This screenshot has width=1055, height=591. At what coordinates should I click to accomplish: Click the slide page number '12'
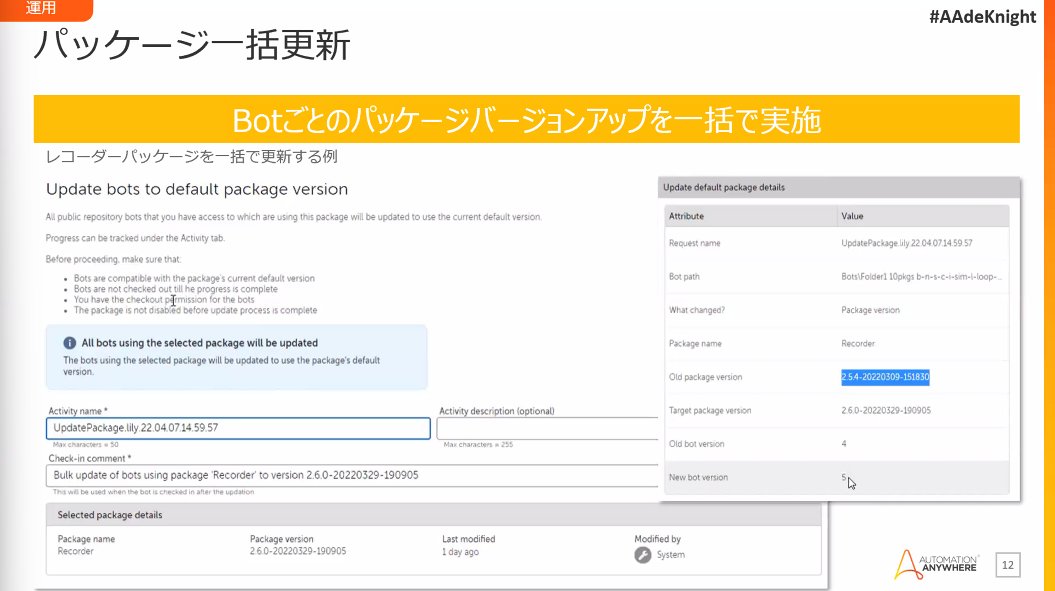(x=1007, y=565)
